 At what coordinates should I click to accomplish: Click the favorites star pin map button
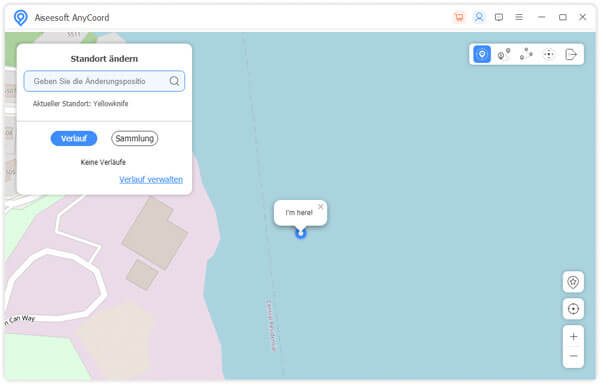pos(573,282)
